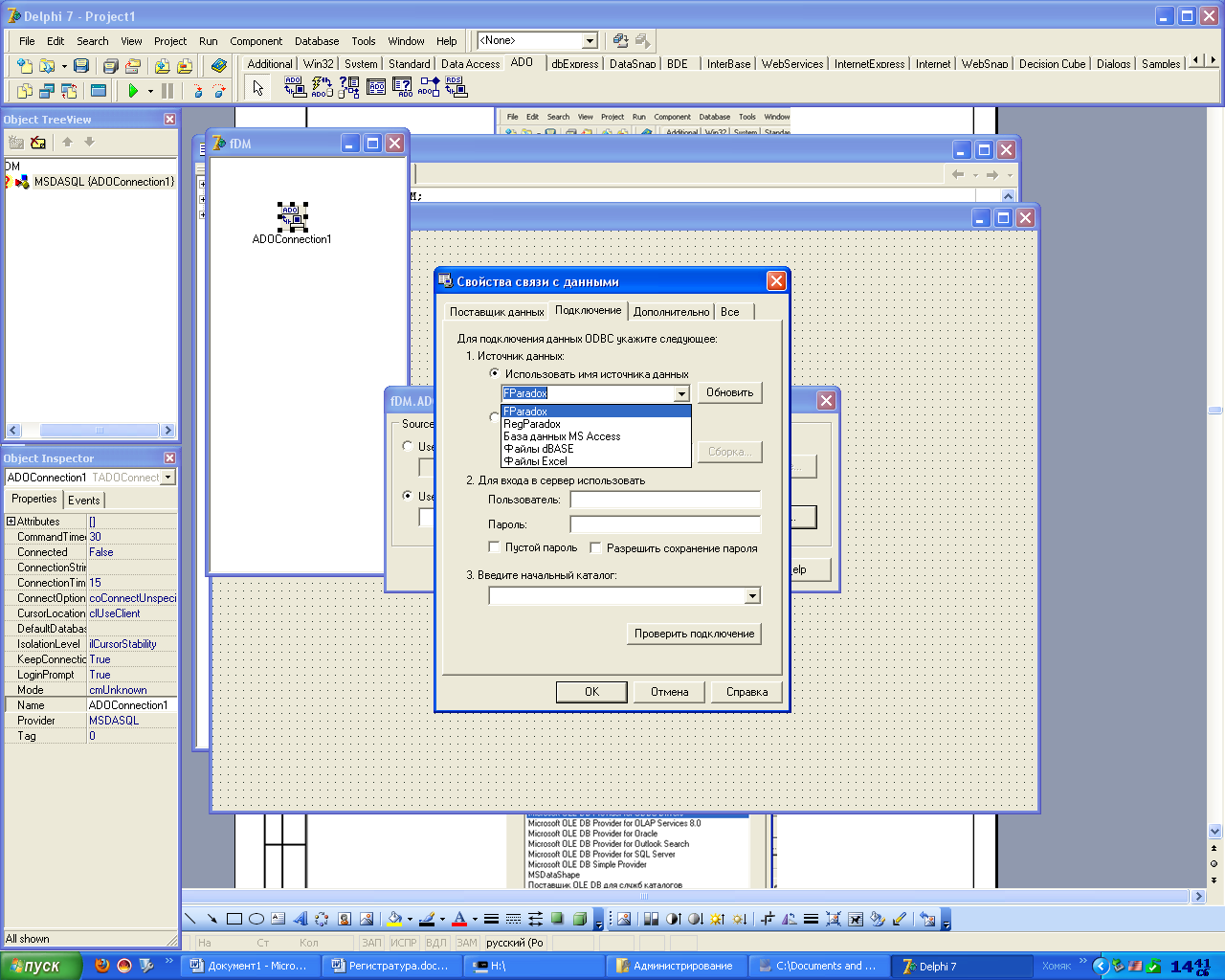The width and height of the screenshot is (1225, 980).
Task: Click the 'Справка' button
Action: (746, 692)
